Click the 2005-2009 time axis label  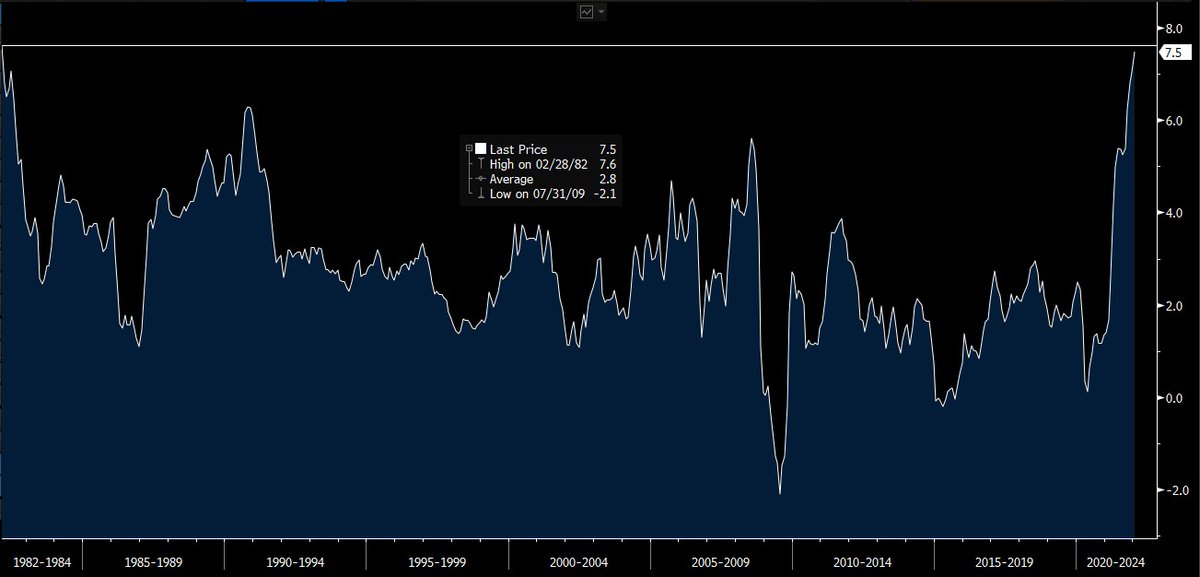point(721,564)
